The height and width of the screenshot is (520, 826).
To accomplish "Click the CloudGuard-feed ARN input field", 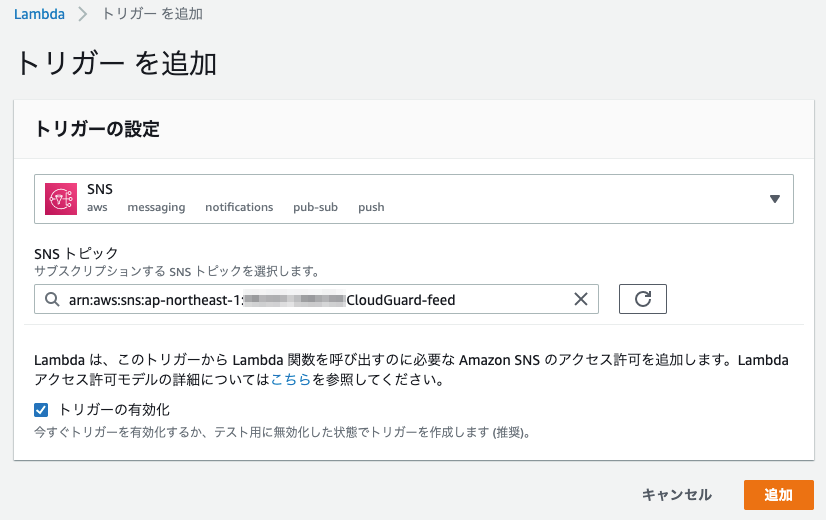I will tap(316, 299).
